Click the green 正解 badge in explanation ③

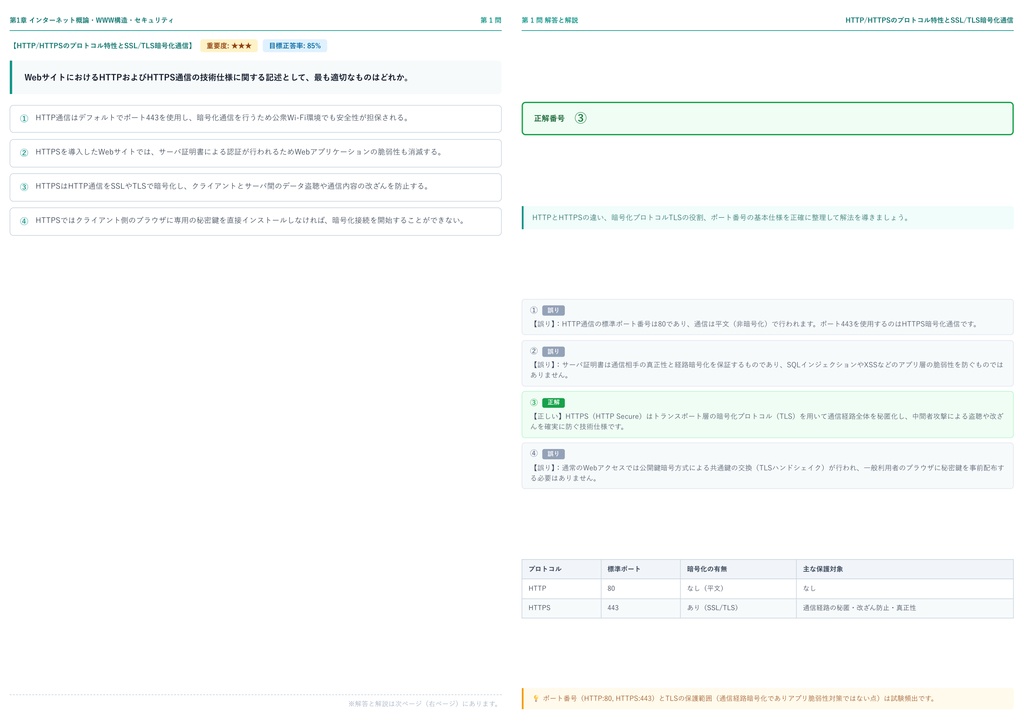553,403
